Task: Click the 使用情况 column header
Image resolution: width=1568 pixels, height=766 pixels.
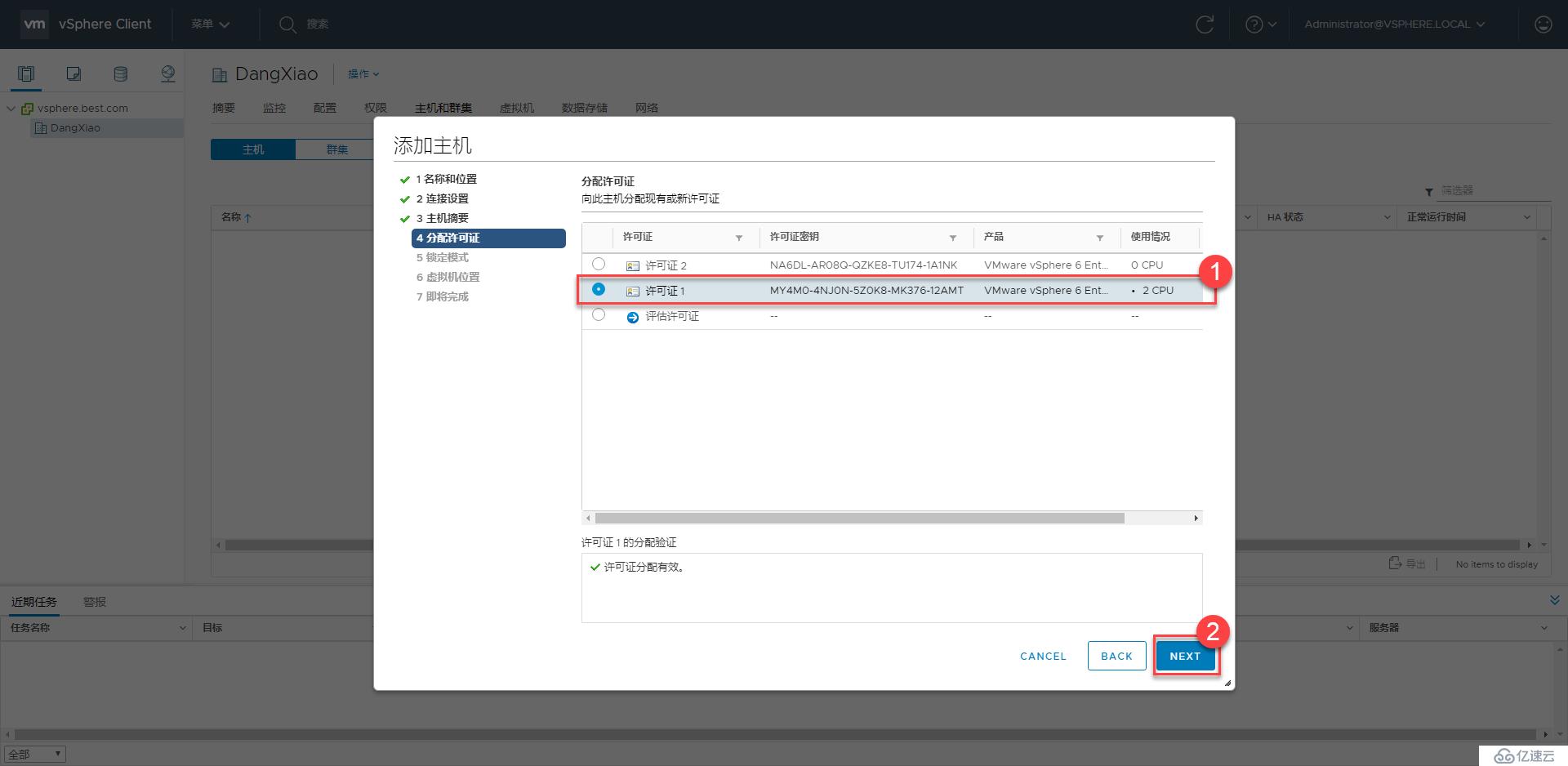Action: click(x=1150, y=237)
